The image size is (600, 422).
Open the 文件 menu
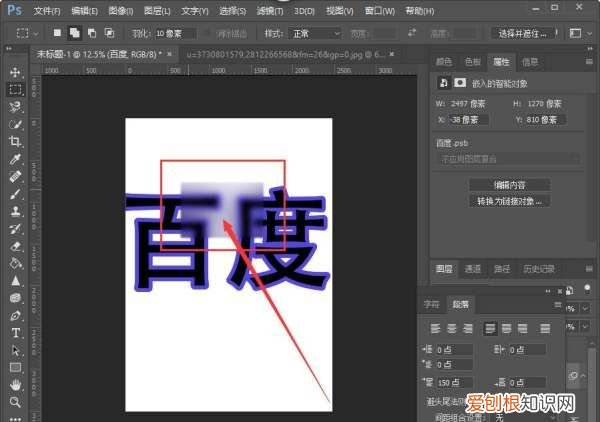coord(47,11)
